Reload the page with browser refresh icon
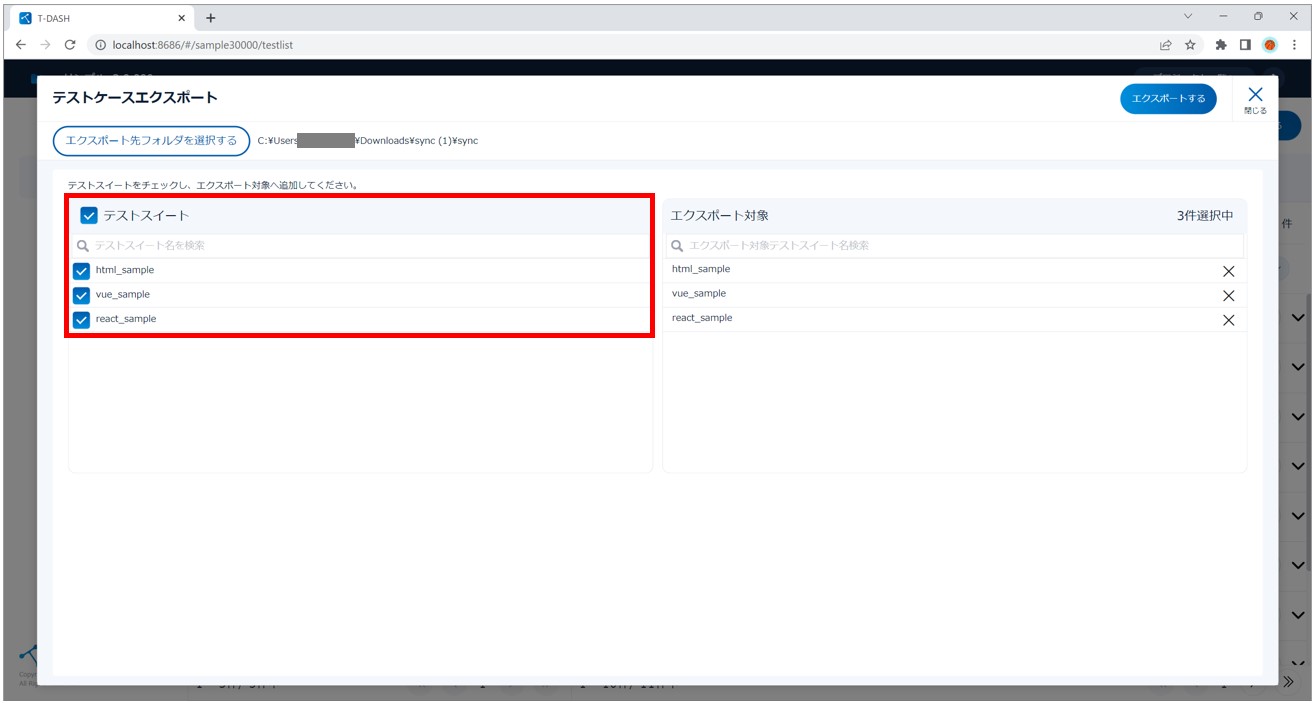1315x703 pixels. click(x=70, y=45)
